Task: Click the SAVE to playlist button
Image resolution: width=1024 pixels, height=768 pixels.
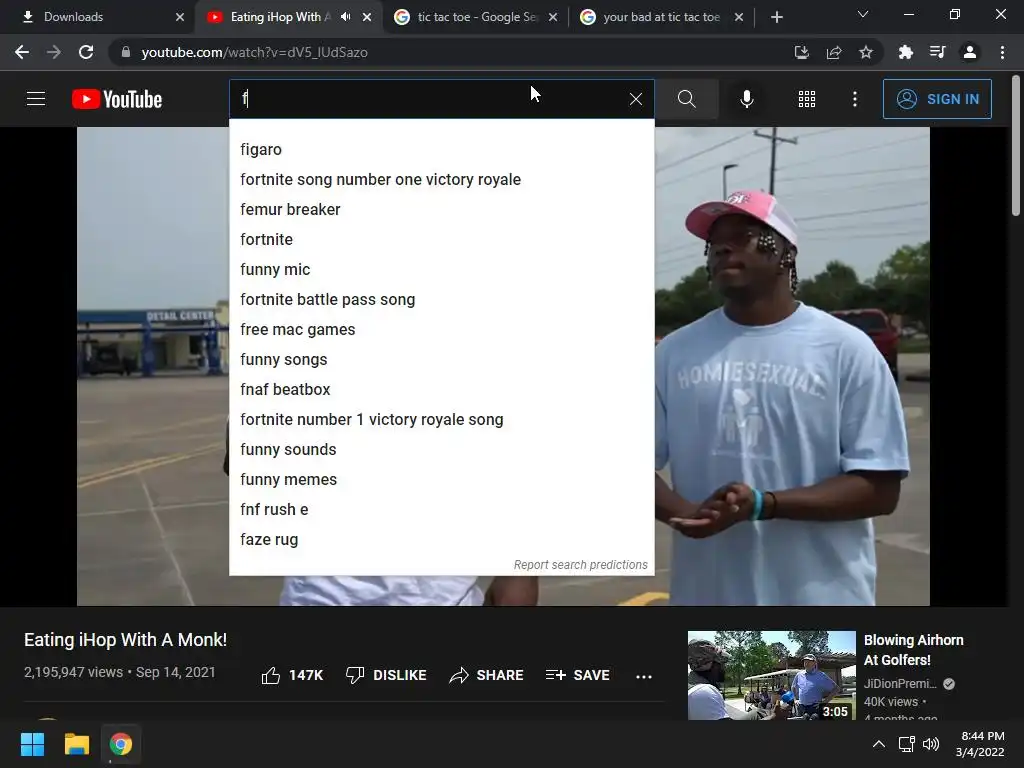Action: click(577, 675)
